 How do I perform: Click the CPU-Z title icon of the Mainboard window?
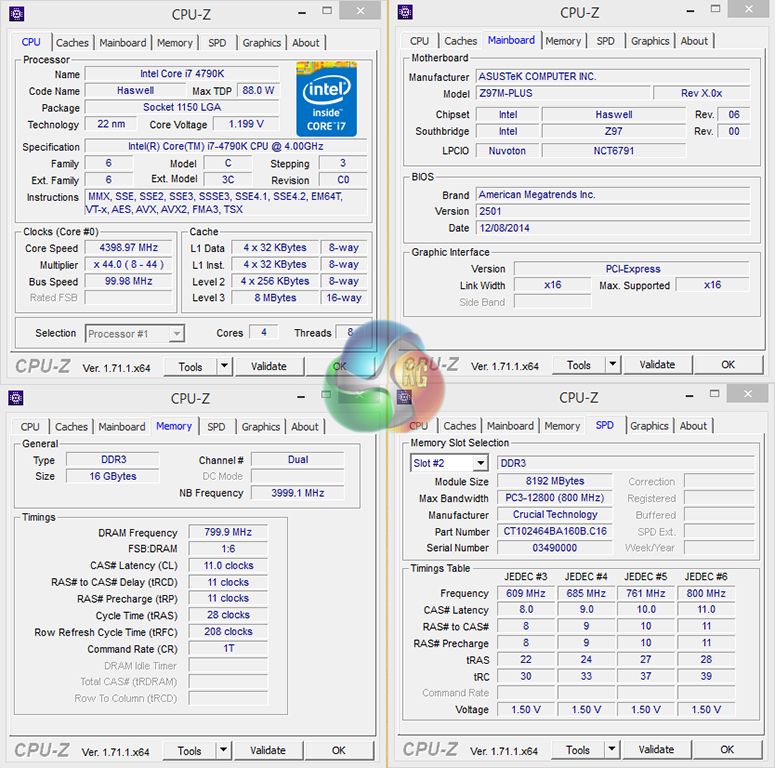tap(405, 12)
